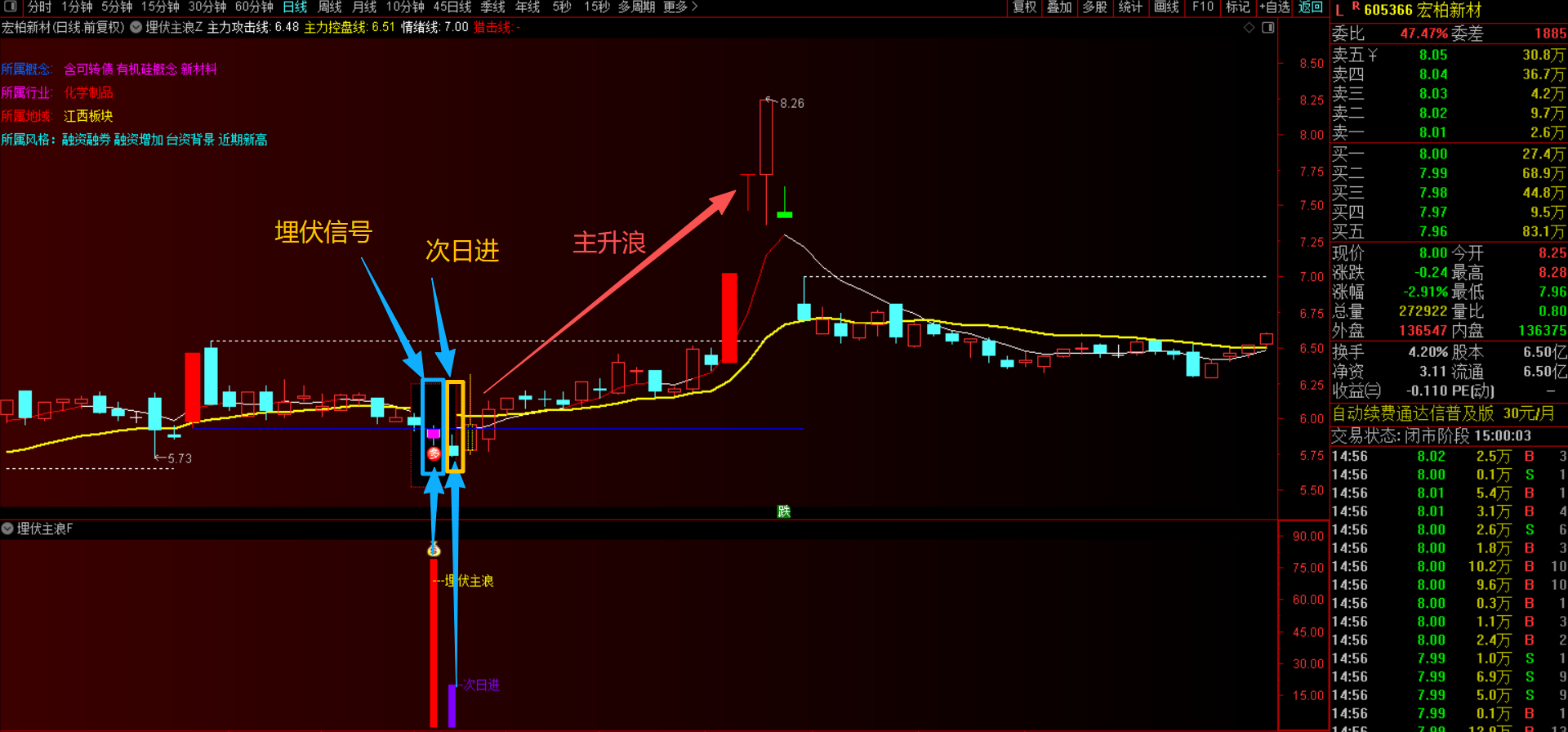Click the 江西板块 region link

(x=88, y=116)
